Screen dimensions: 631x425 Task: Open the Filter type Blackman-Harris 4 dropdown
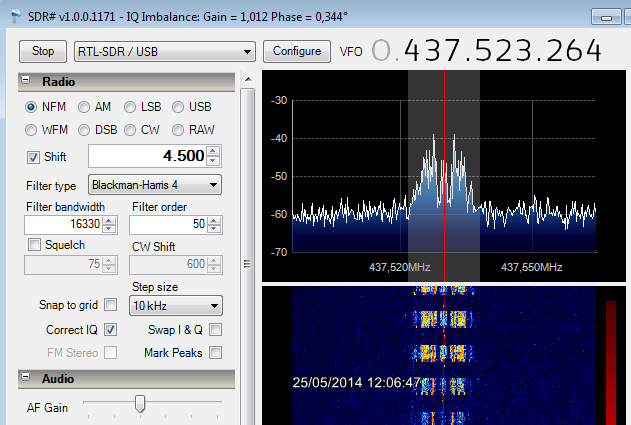[x=154, y=185]
